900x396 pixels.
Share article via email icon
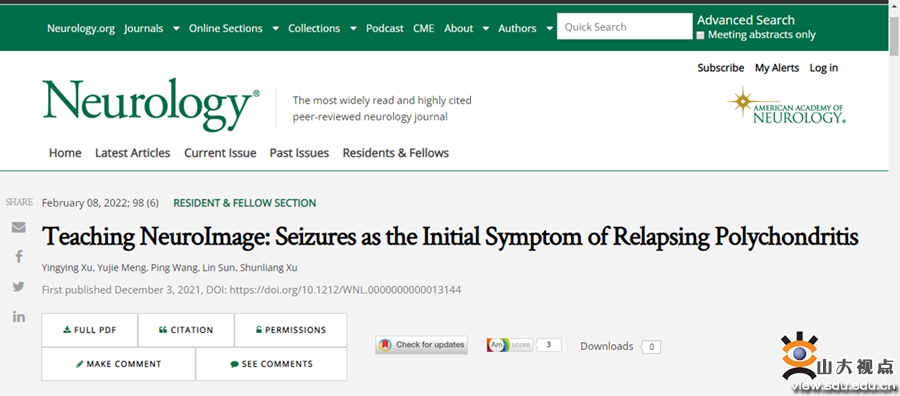pyautogui.click(x=18, y=227)
